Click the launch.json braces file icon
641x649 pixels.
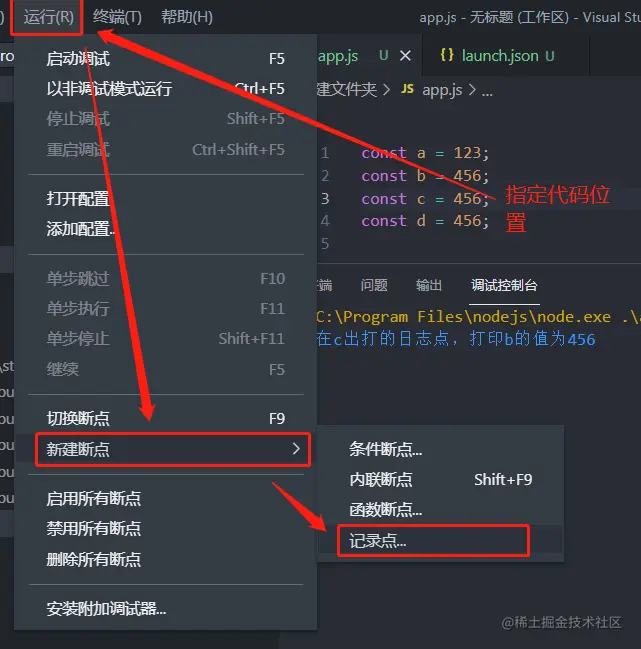pos(447,55)
